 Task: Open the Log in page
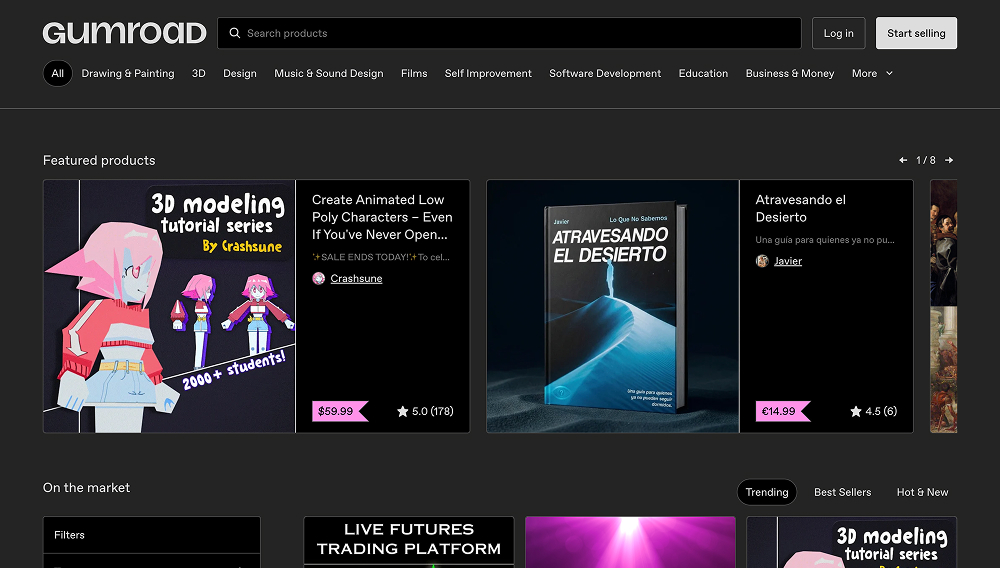click(x=838, y=33)
